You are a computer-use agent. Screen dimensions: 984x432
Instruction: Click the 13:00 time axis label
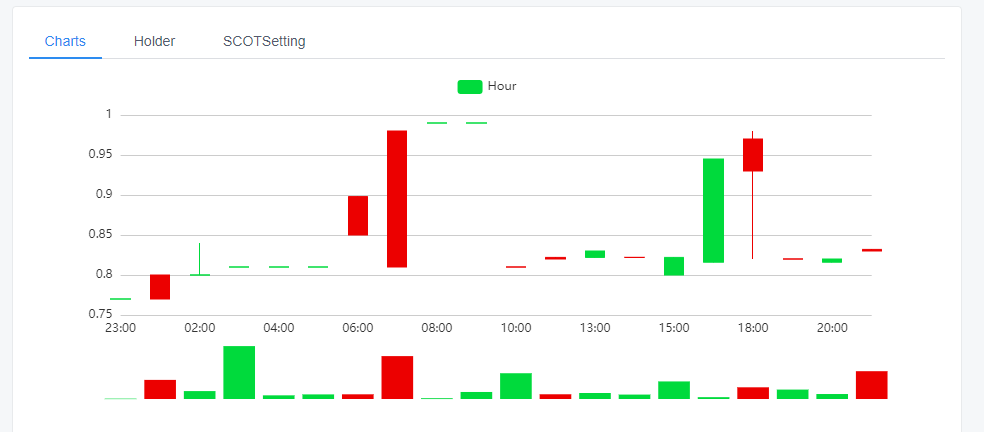tap(595, 328)
